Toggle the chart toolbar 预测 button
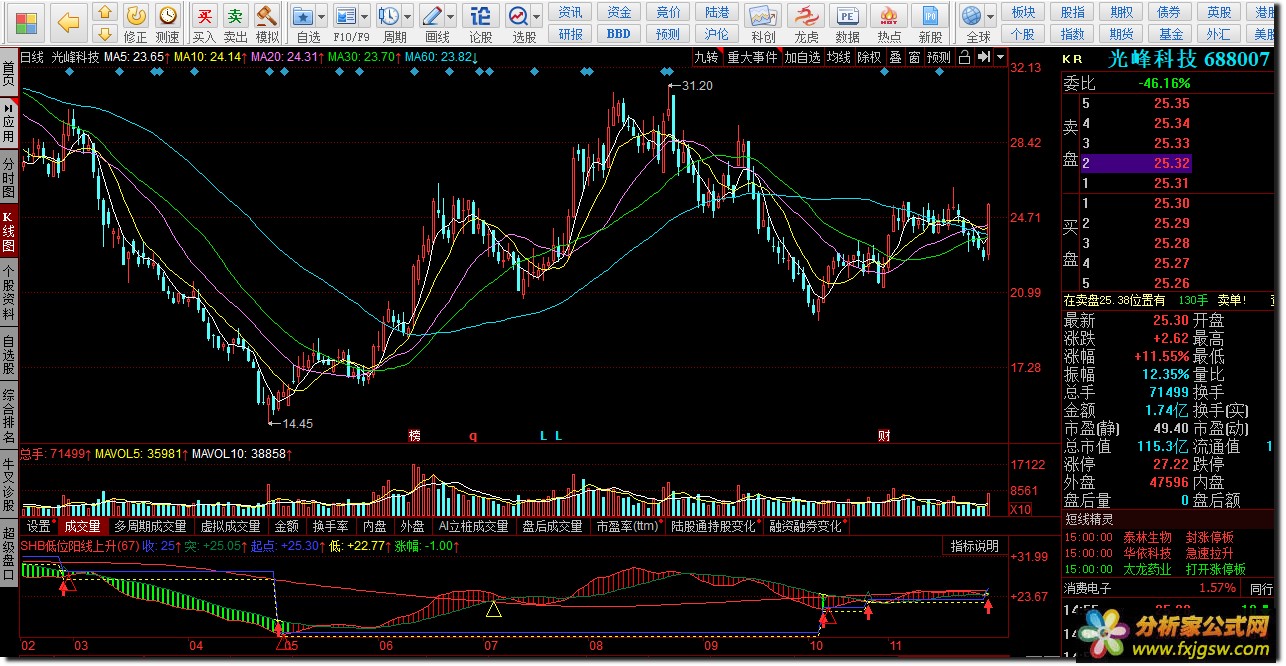 [939, 57]
